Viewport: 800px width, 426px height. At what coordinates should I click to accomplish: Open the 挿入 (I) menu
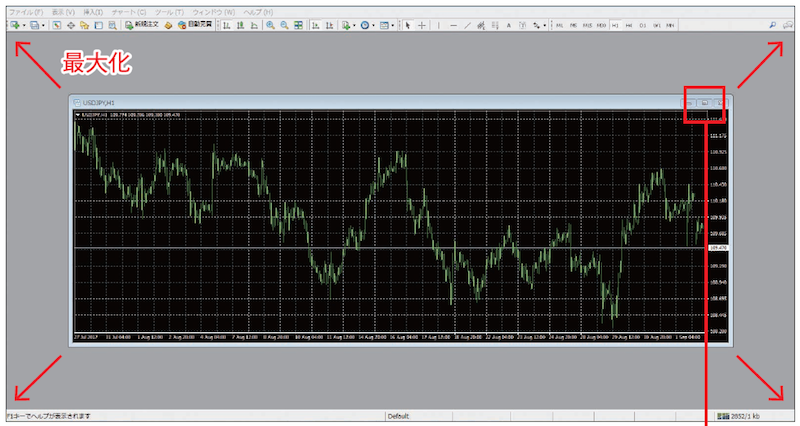pos(93,12)
